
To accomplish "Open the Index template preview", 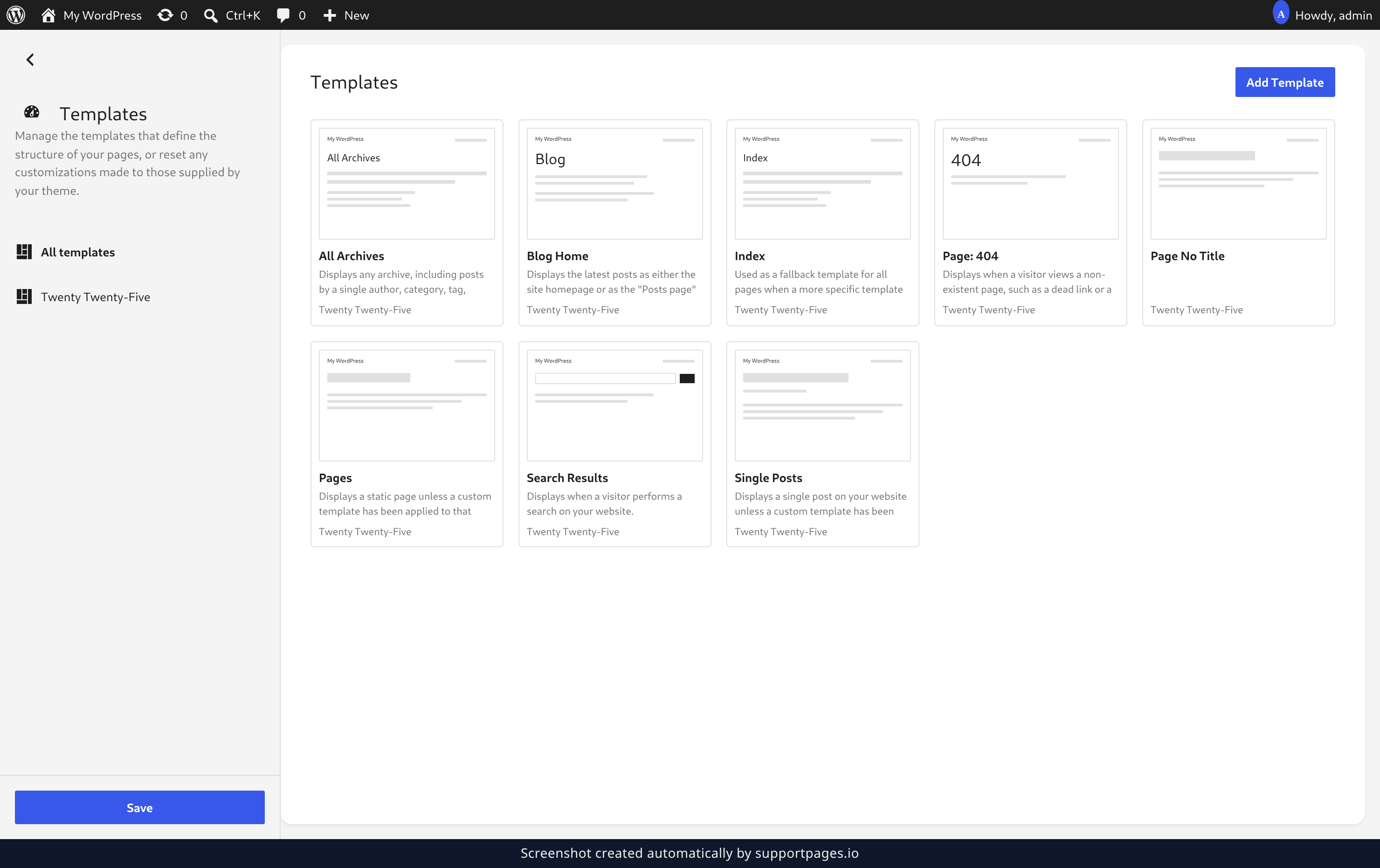I will click(x=822, y=183).
